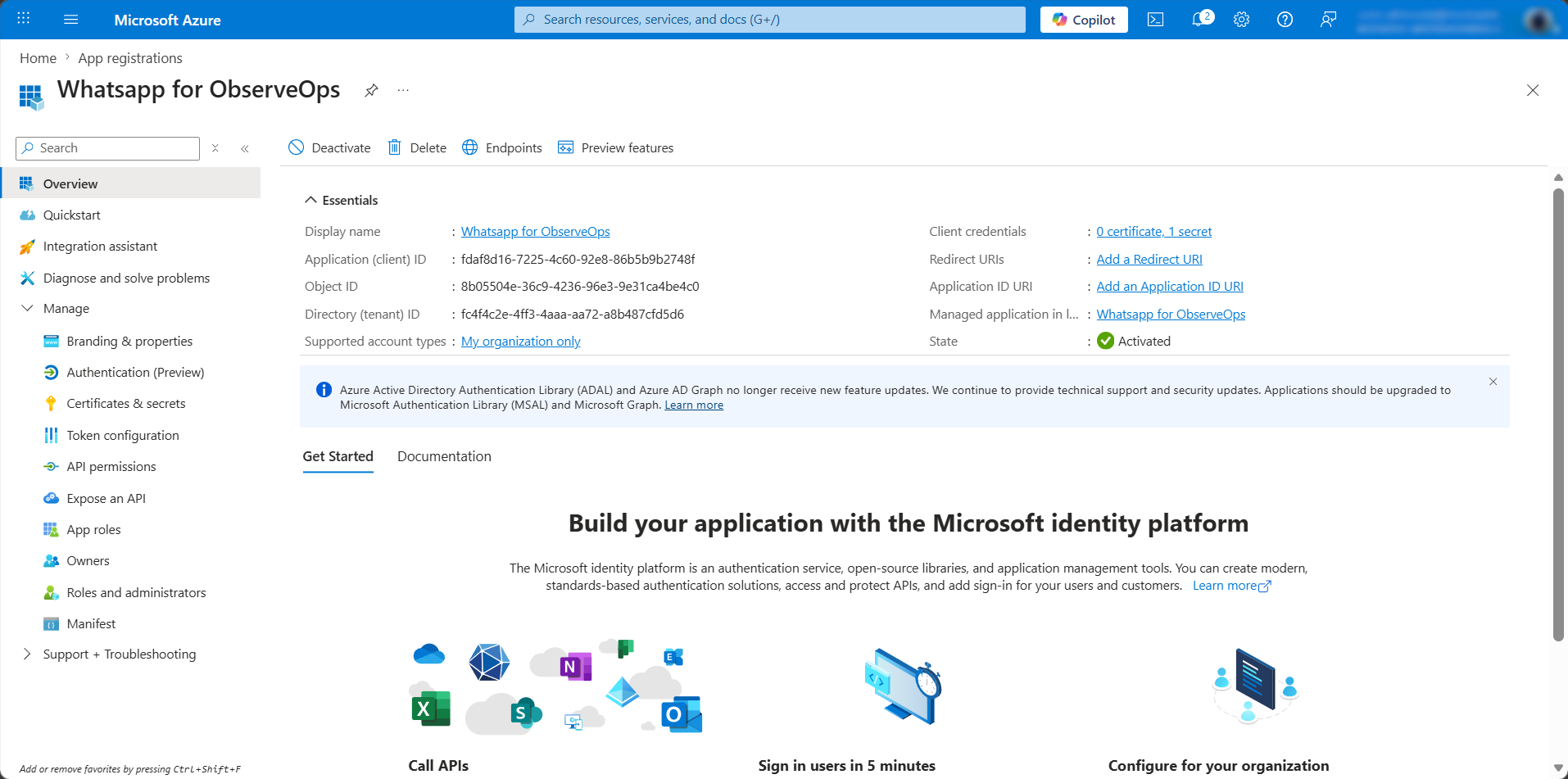Screen dimensions: 1568x779
Task: Focus the sidebar Search field
Action: click(x=107, y=148)
